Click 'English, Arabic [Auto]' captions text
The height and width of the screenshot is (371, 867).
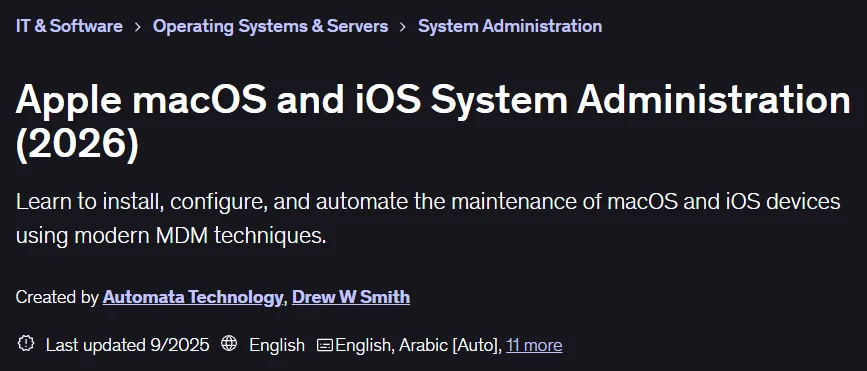point(419,345)
